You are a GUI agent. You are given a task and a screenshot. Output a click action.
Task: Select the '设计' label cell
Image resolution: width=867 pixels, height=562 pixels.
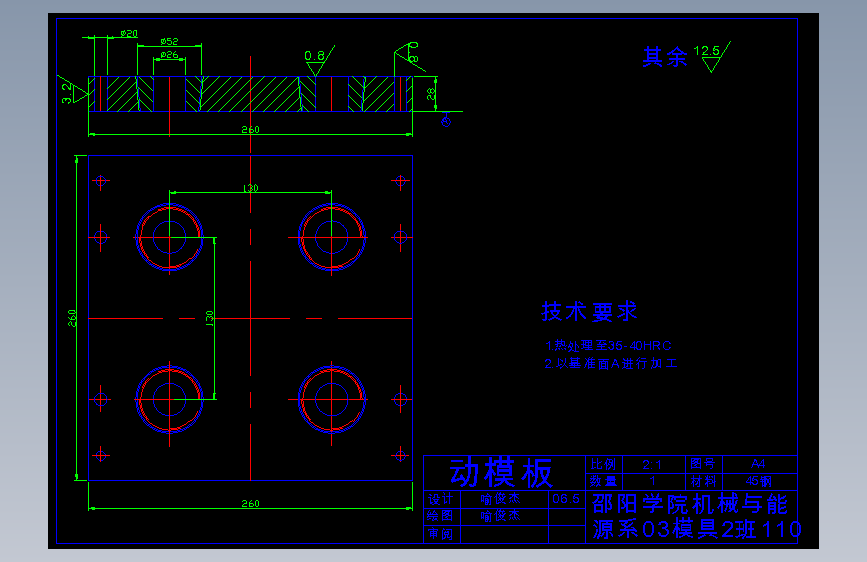point(441,499)
